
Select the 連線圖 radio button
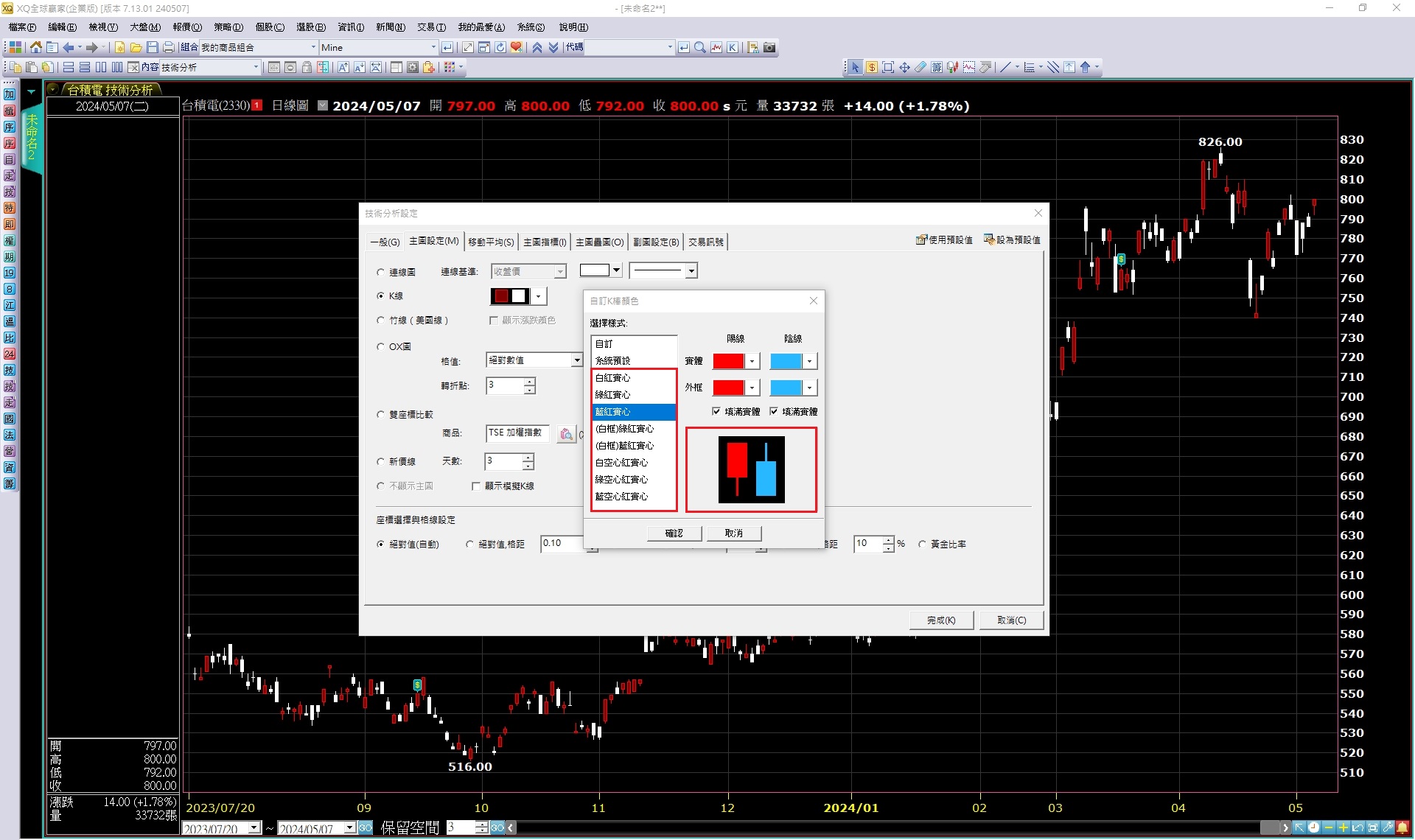[381, 272]
